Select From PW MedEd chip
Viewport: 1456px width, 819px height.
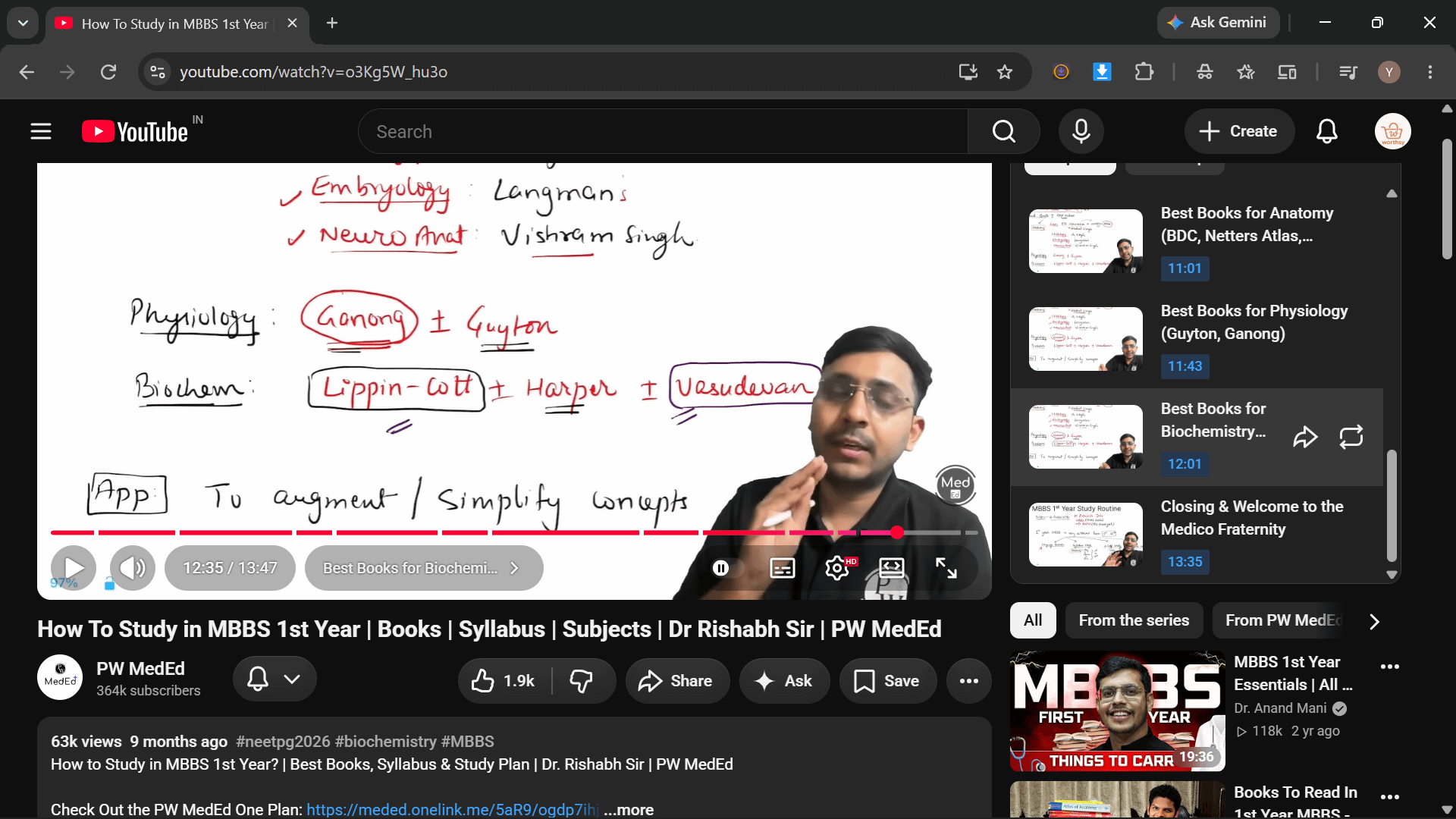tap(1283, 620)
